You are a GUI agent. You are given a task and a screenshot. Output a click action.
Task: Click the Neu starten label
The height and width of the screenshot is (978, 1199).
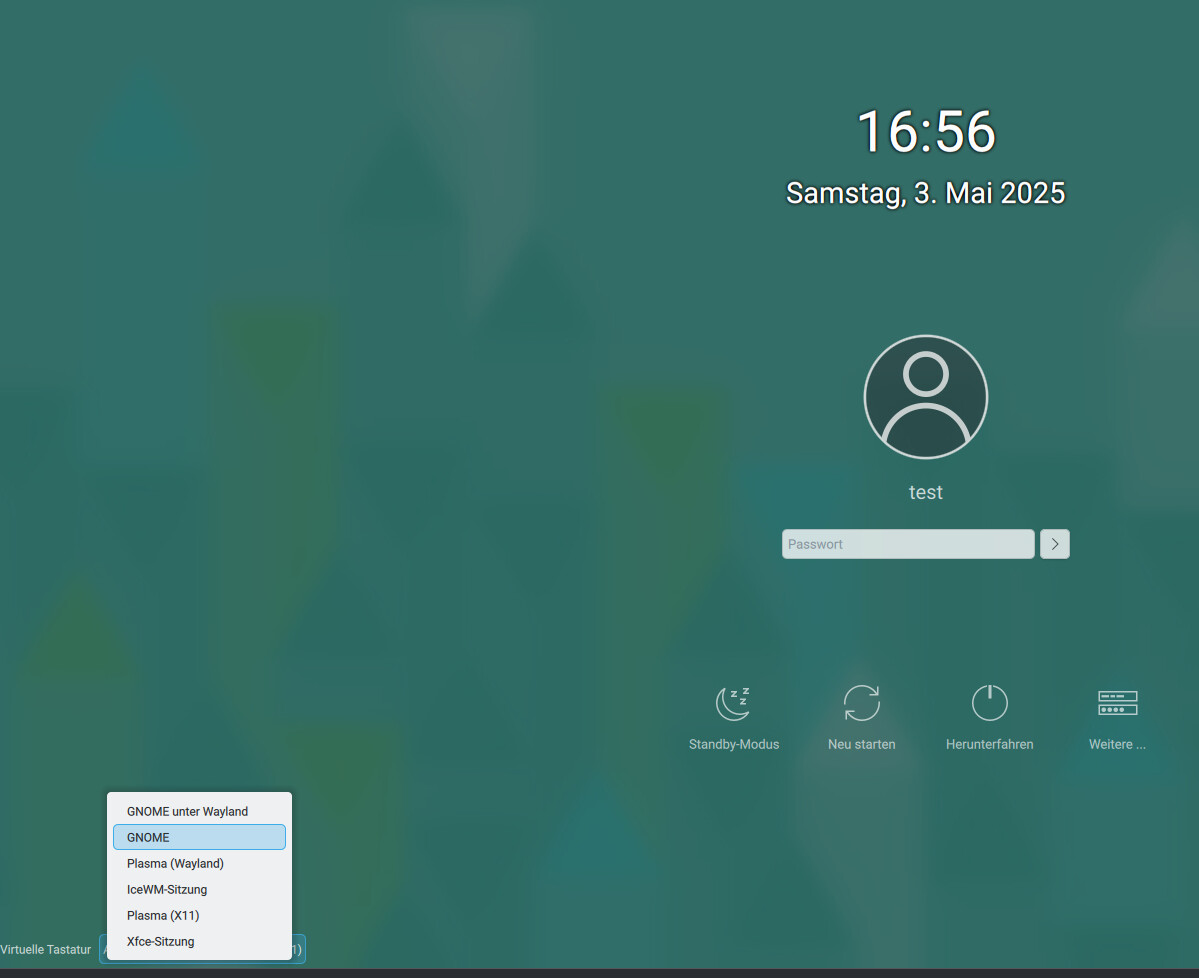(861, 744)
